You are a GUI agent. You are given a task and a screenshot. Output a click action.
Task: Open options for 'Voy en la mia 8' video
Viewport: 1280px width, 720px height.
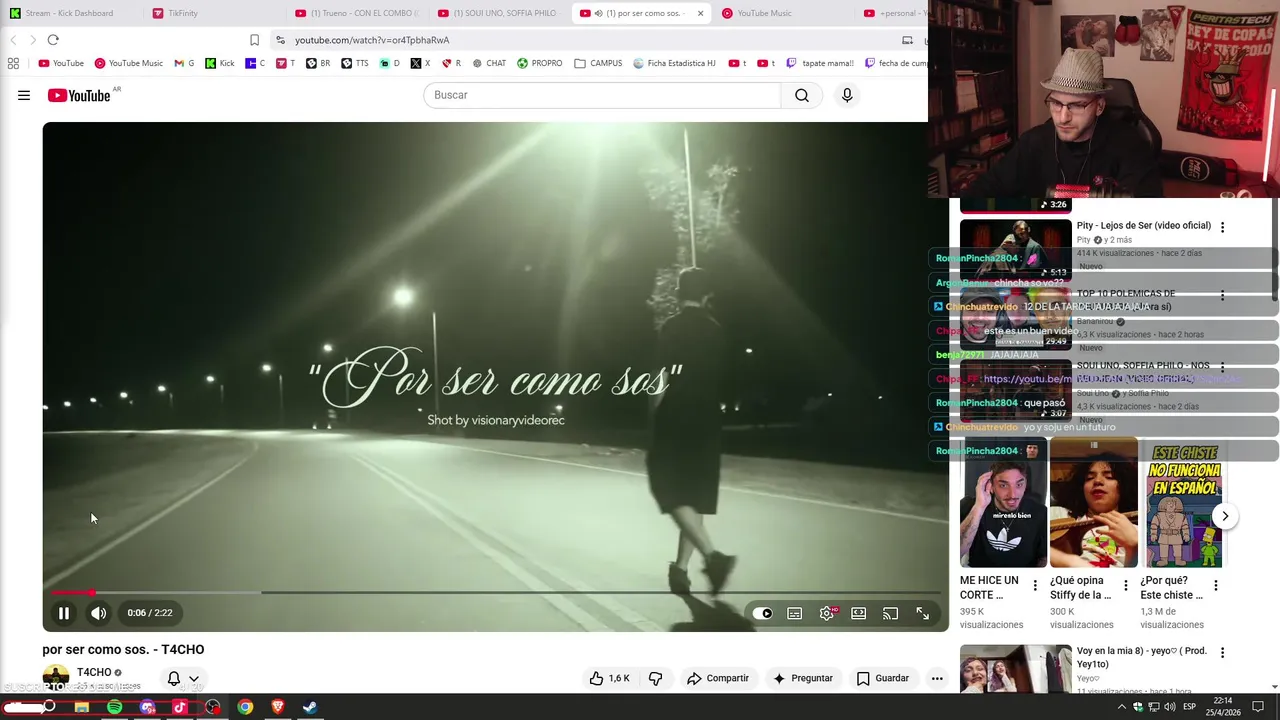[1222, 652]
